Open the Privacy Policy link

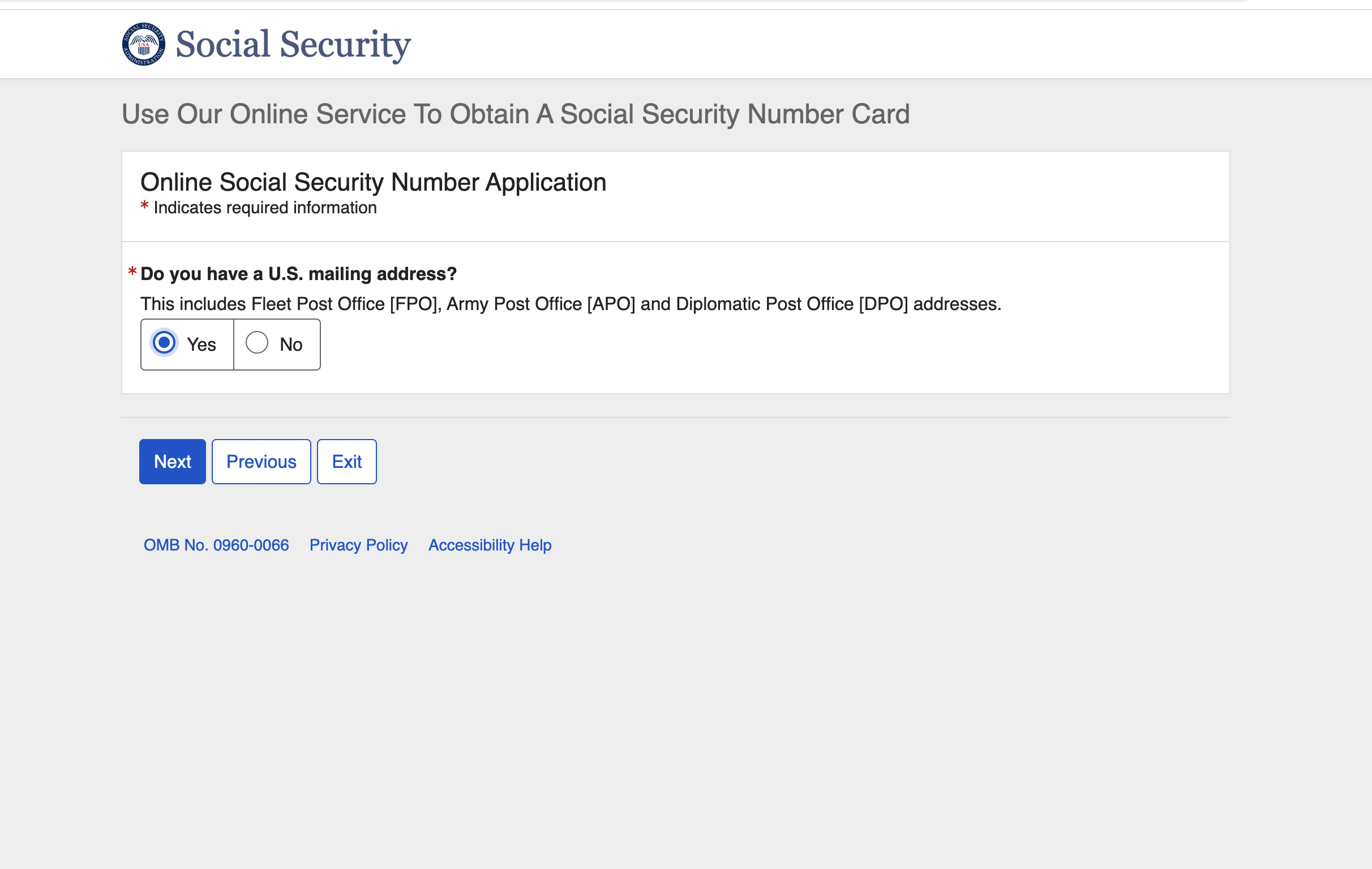coord(359,545)
